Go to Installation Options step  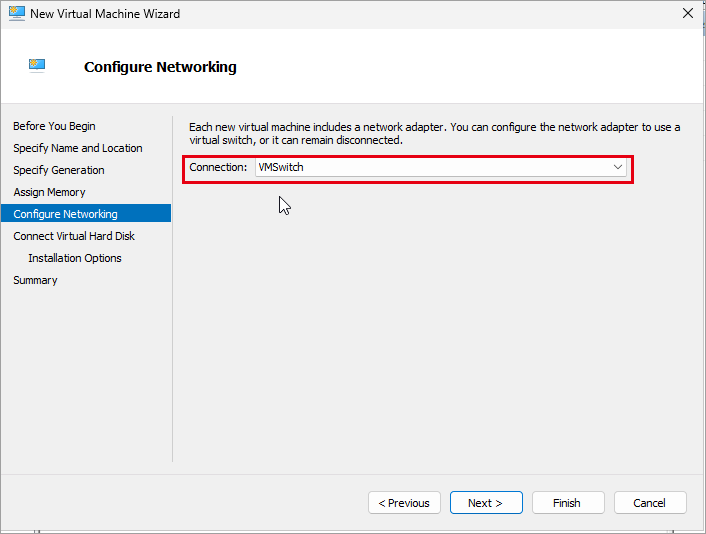(x=75, y=258)
